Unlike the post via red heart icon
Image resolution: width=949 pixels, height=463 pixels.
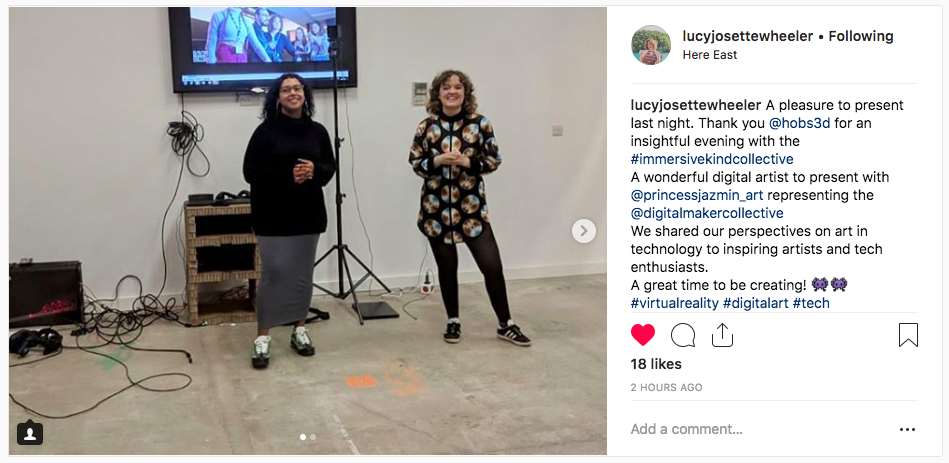point(643,335)
